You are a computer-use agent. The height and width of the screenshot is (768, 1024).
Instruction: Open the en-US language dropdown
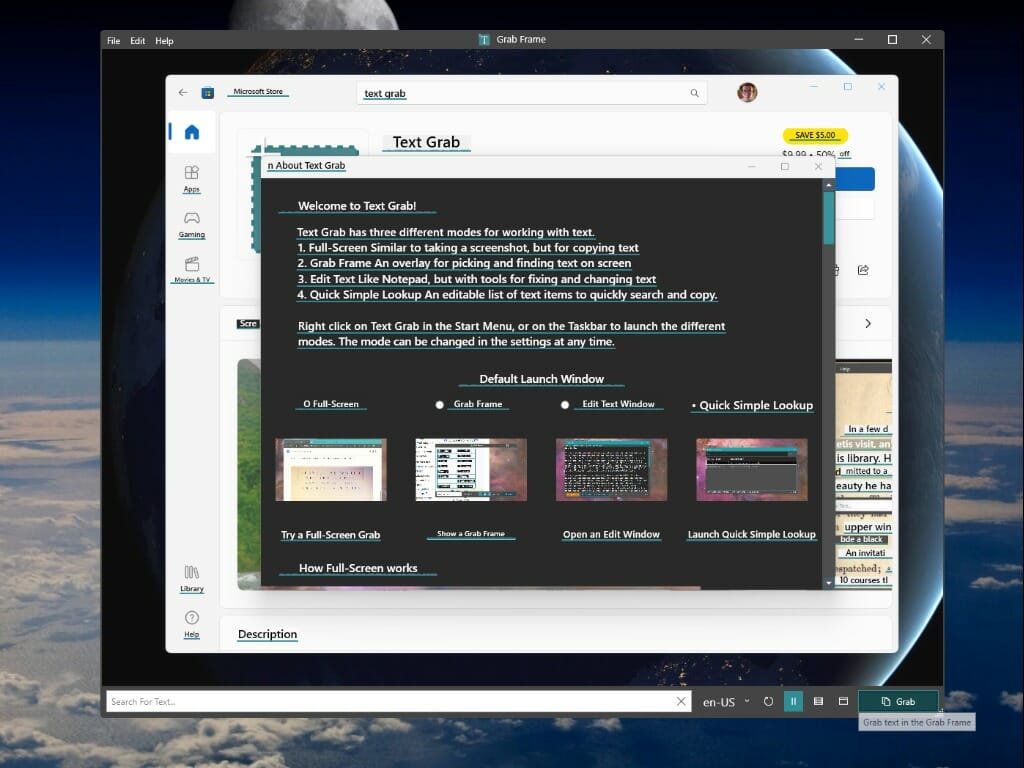(x=726, y=702)
